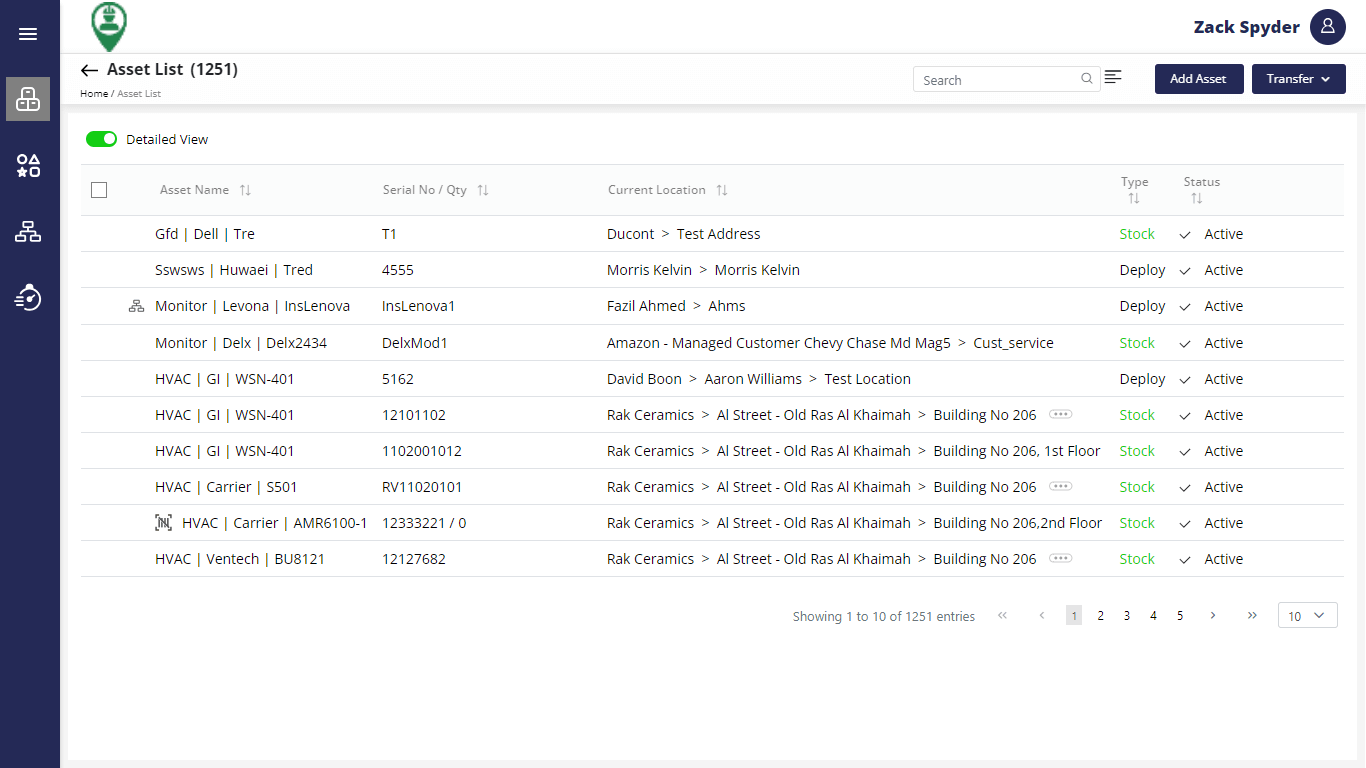Click the Asset List breadcrumb

[139, 94]
